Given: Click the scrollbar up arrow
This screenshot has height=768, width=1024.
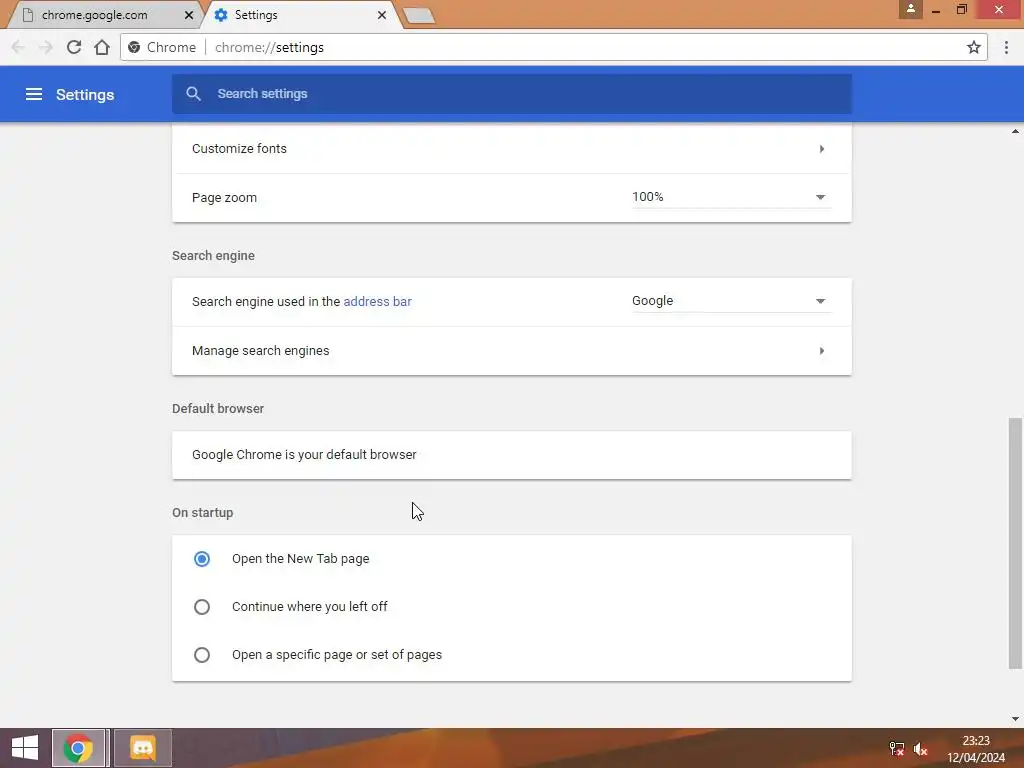Looking at the screenshot, I should click(x=1015, y=131).
